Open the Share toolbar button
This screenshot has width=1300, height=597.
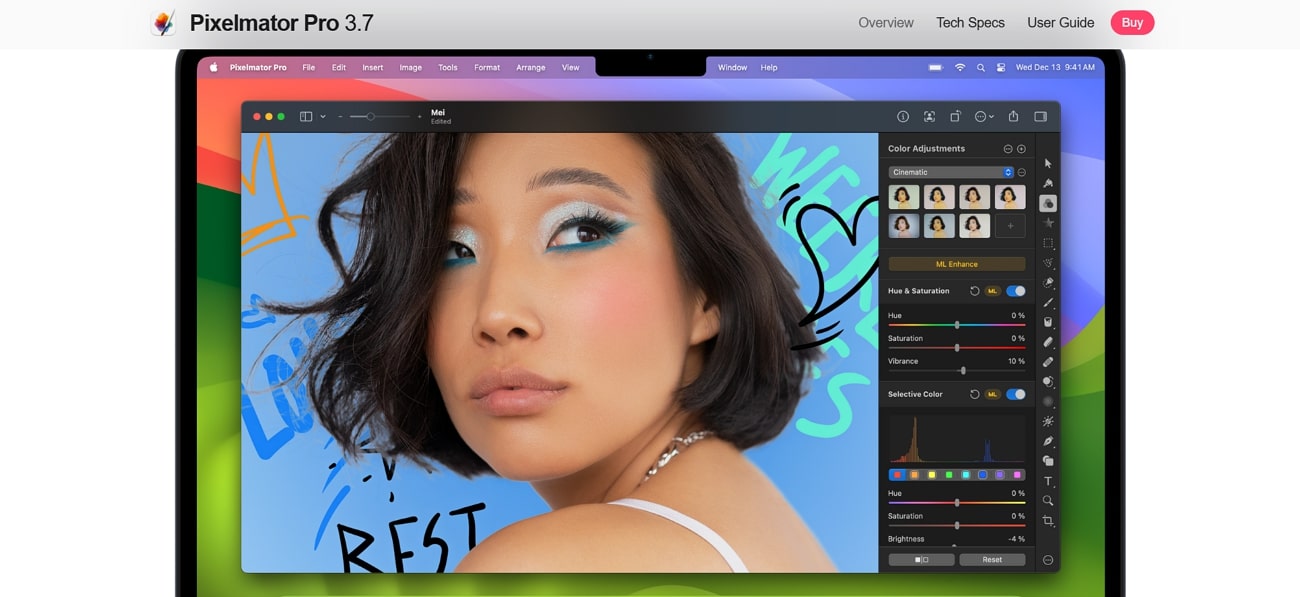[1013, 117]
